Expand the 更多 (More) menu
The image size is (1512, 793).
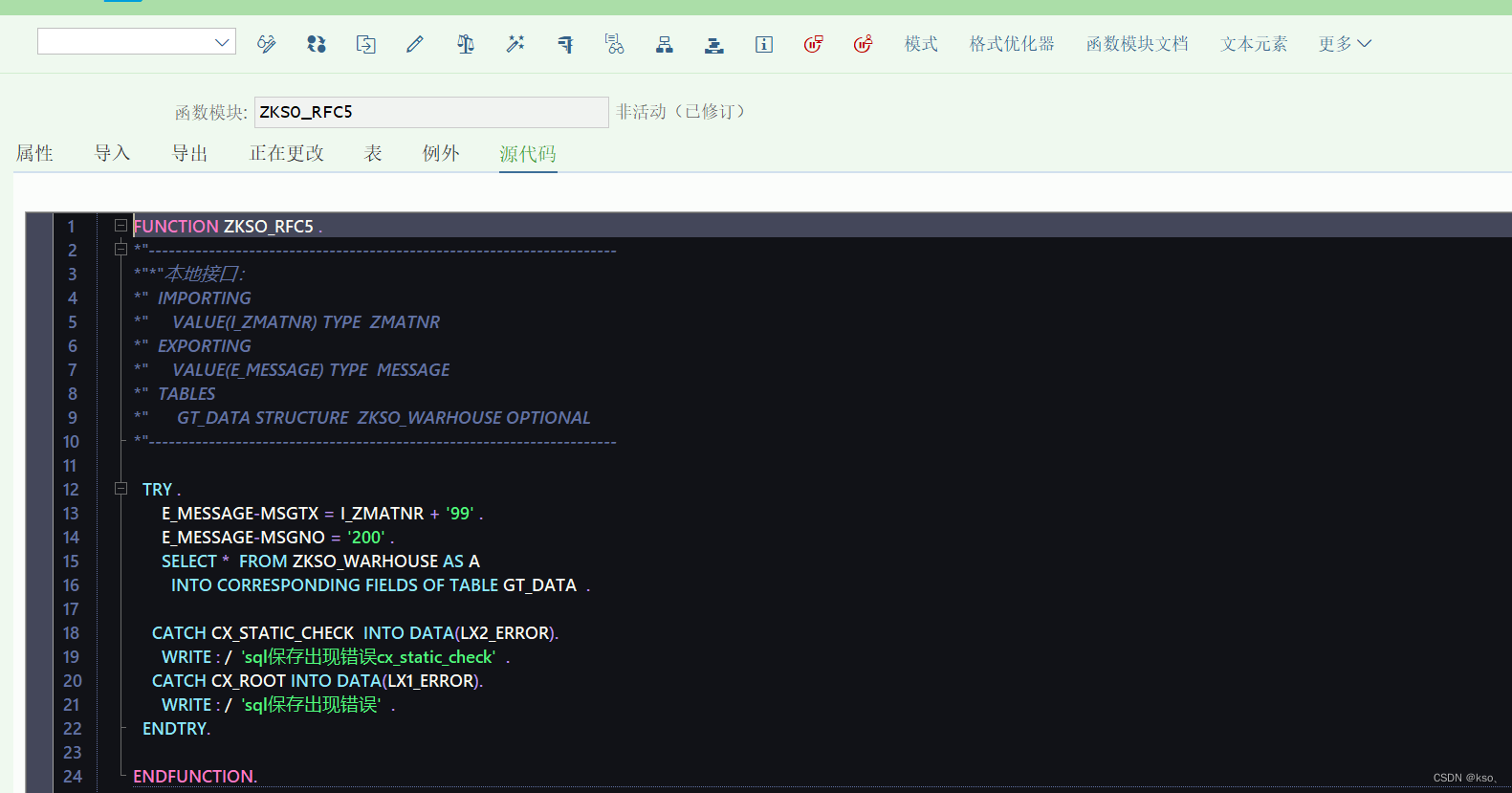point(1345,44)
